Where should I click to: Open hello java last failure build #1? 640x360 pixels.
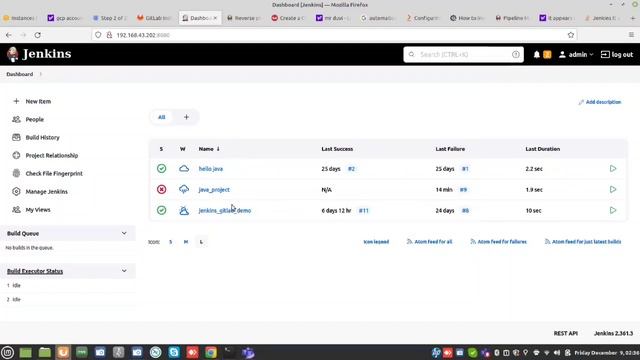[465, 169]
